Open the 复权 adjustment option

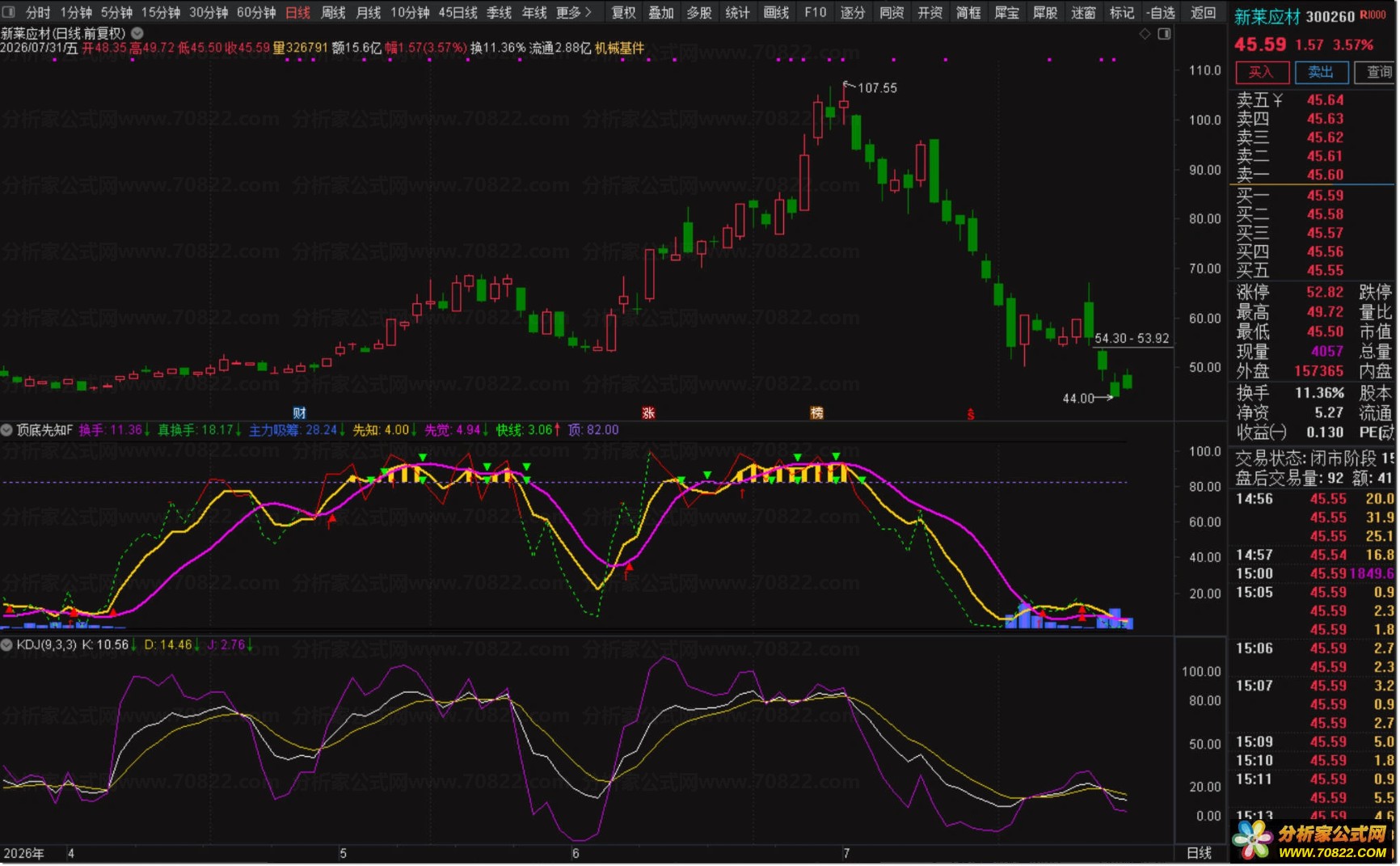623,12
